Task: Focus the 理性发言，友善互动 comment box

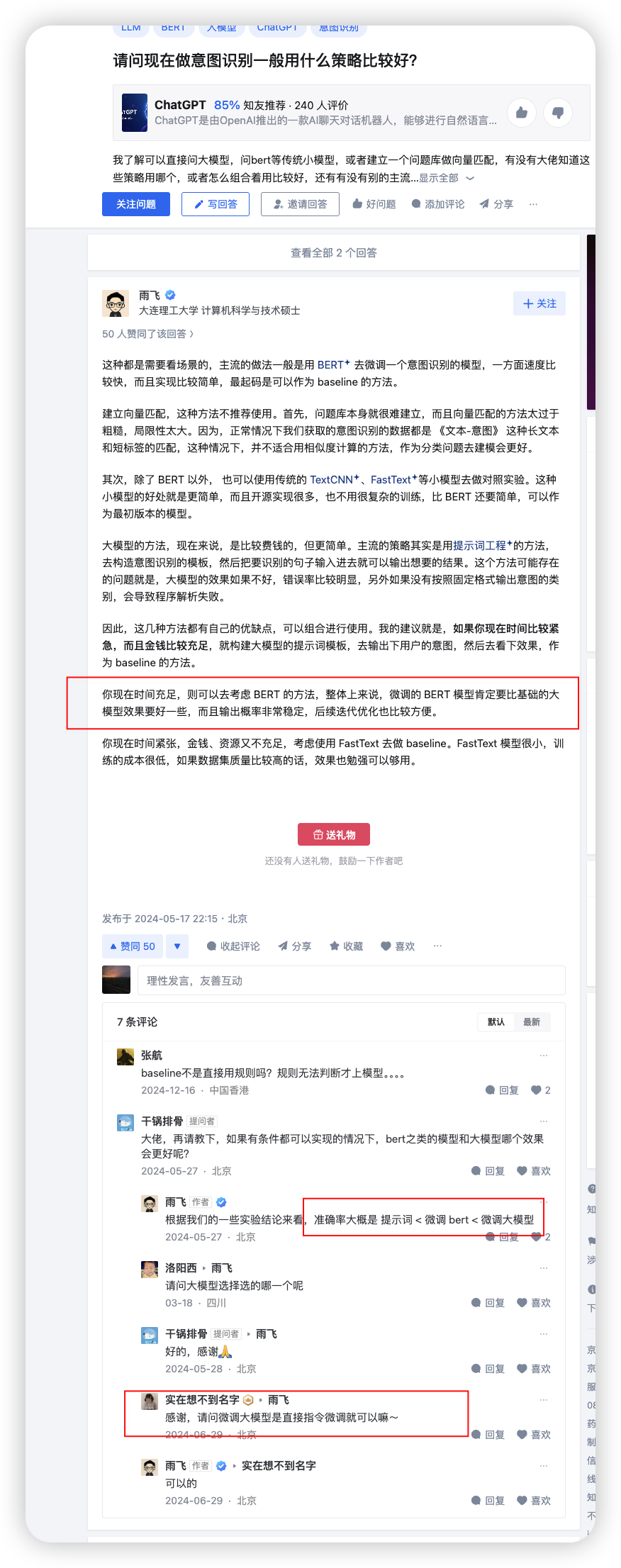Action: [351, 980]
